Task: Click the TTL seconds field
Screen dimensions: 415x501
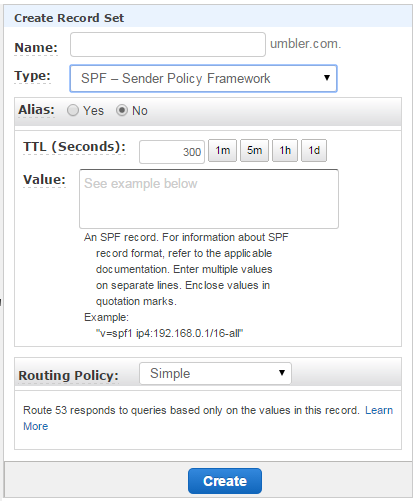Action: [x=172, y=152]
